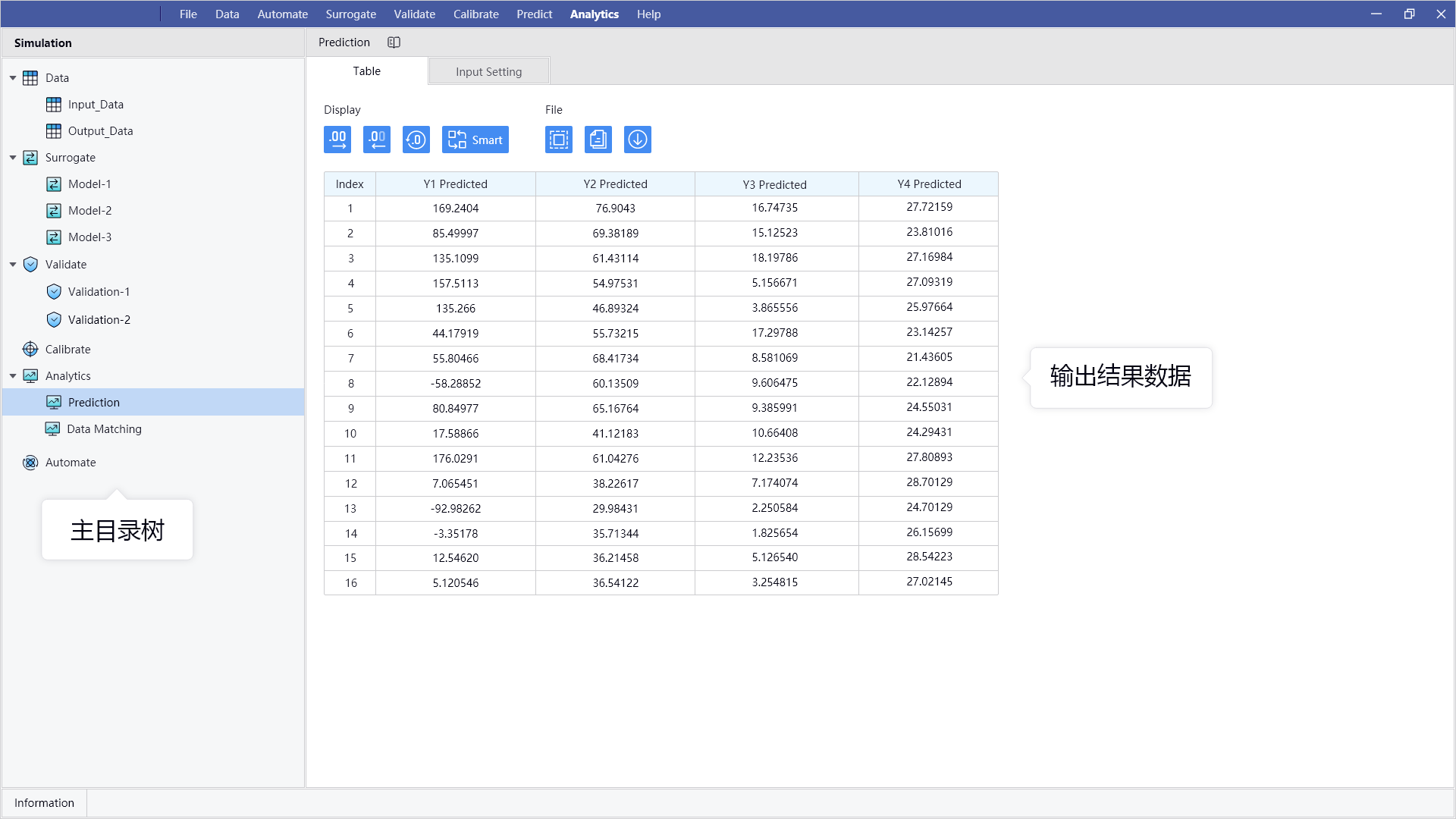This screenshot has height=819, width=1456.
Task: Click the Validation-2 shield icon
Action: [54, 320]
